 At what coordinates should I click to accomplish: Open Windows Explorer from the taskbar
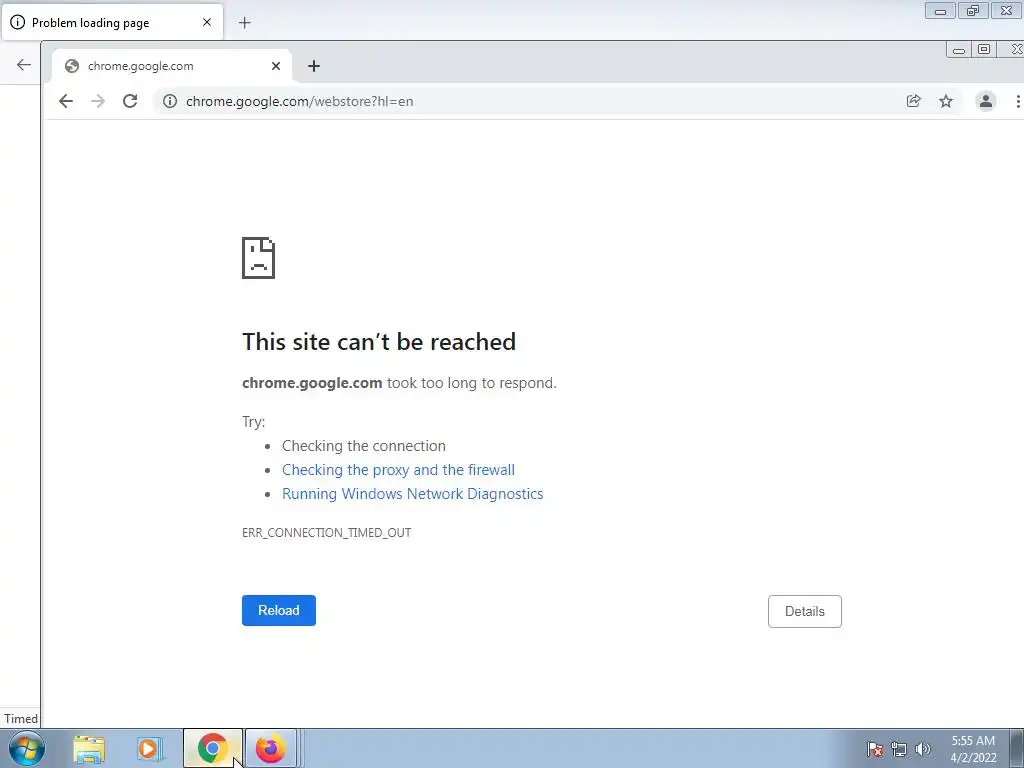coord(89,748)
